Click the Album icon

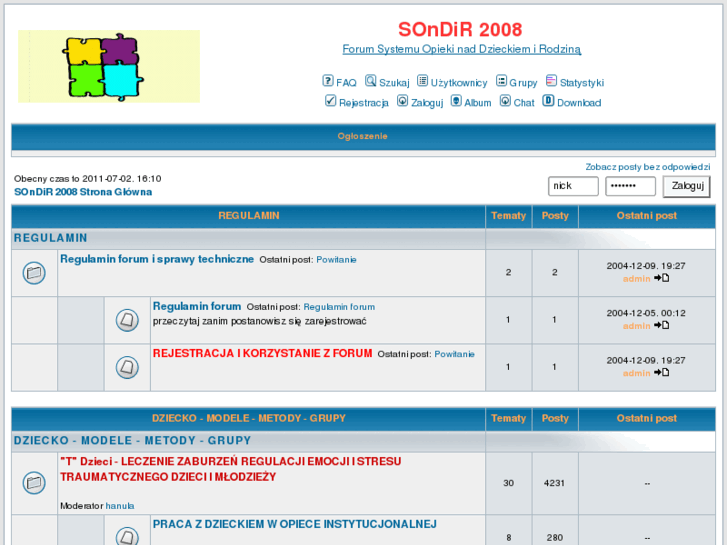[456, 101]
